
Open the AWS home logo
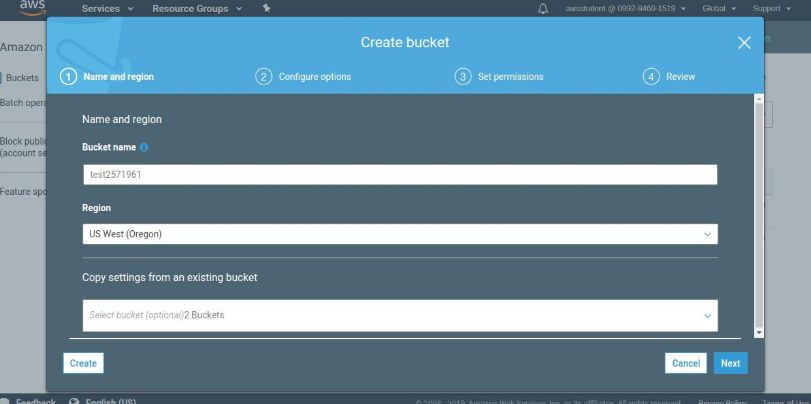pos(33,7)
